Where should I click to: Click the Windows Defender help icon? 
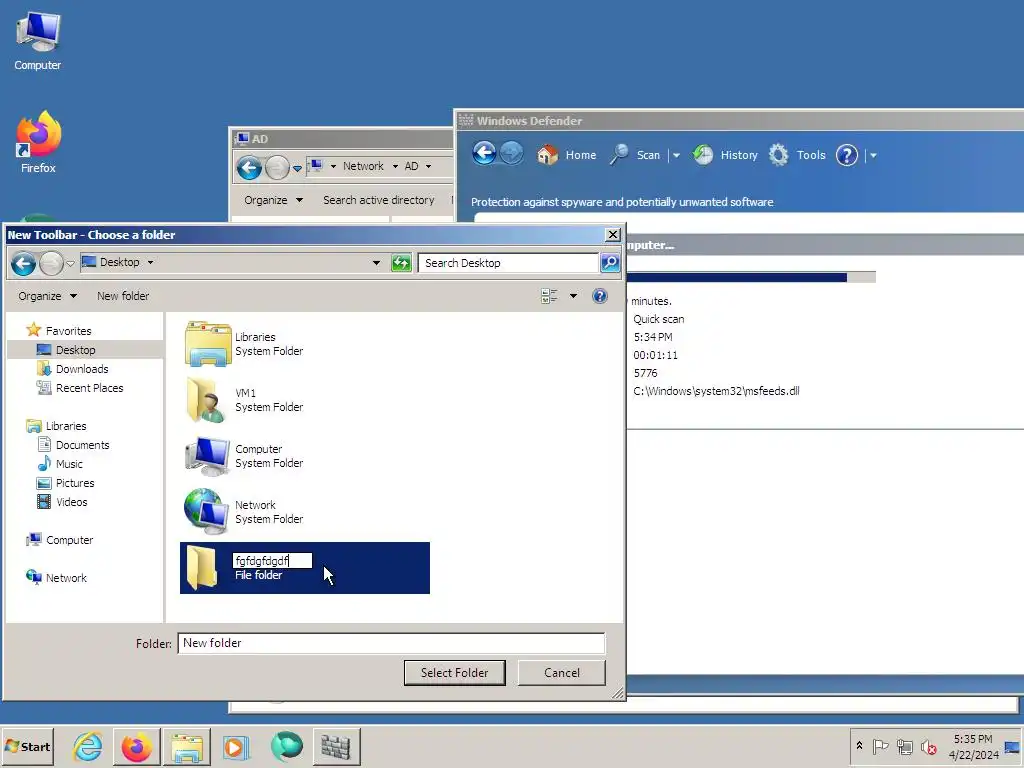click(847, 155)
